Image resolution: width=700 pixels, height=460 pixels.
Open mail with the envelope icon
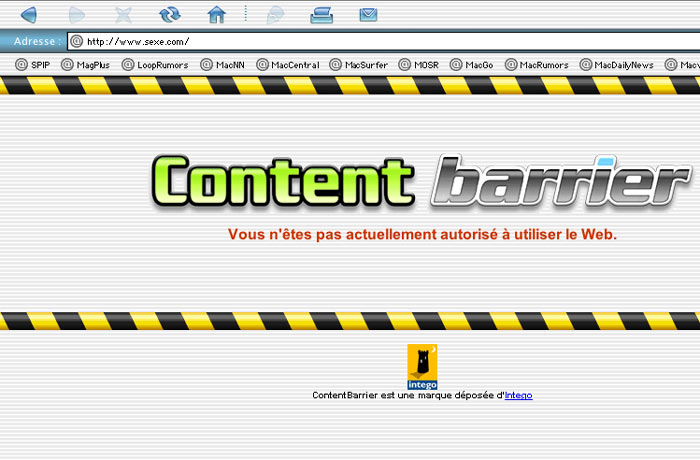tap(368, 15)
